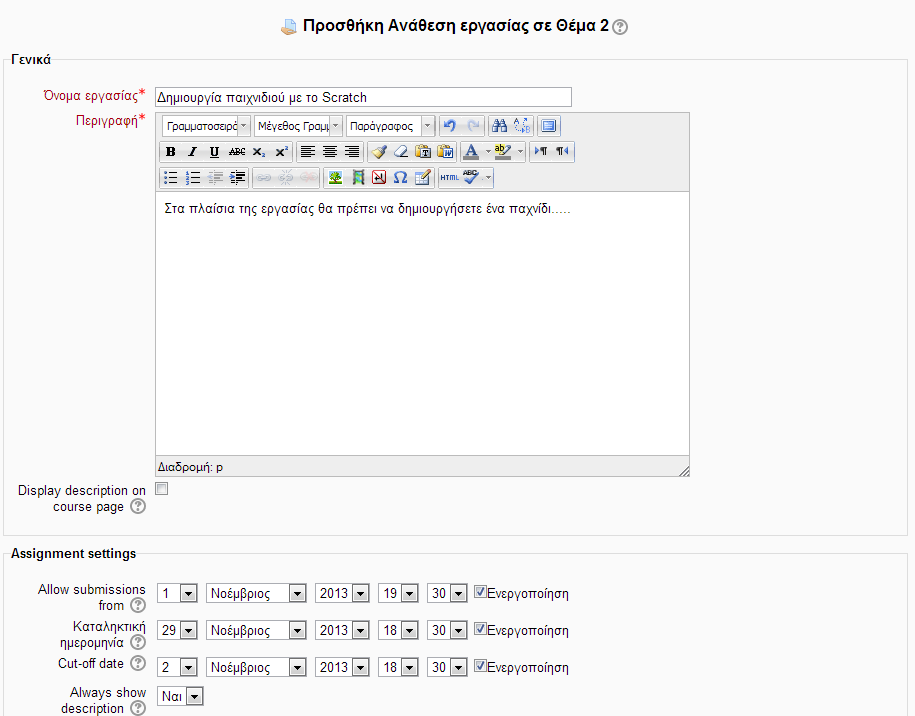
Task: Toggle italic formatting in the editor
Action: (x=192, y=152)
